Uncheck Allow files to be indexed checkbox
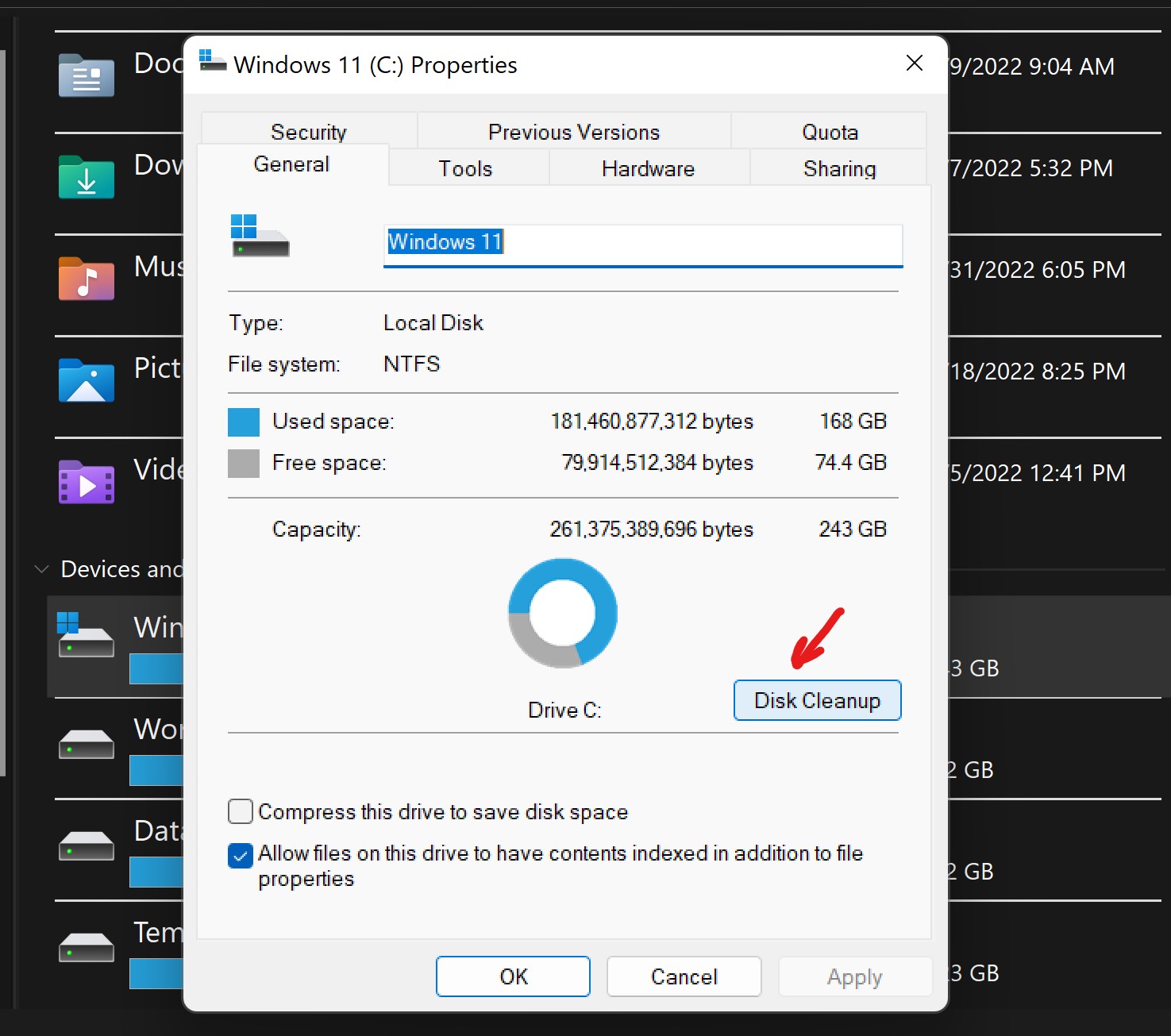The image size is (1171, 1036). point(241,855)
